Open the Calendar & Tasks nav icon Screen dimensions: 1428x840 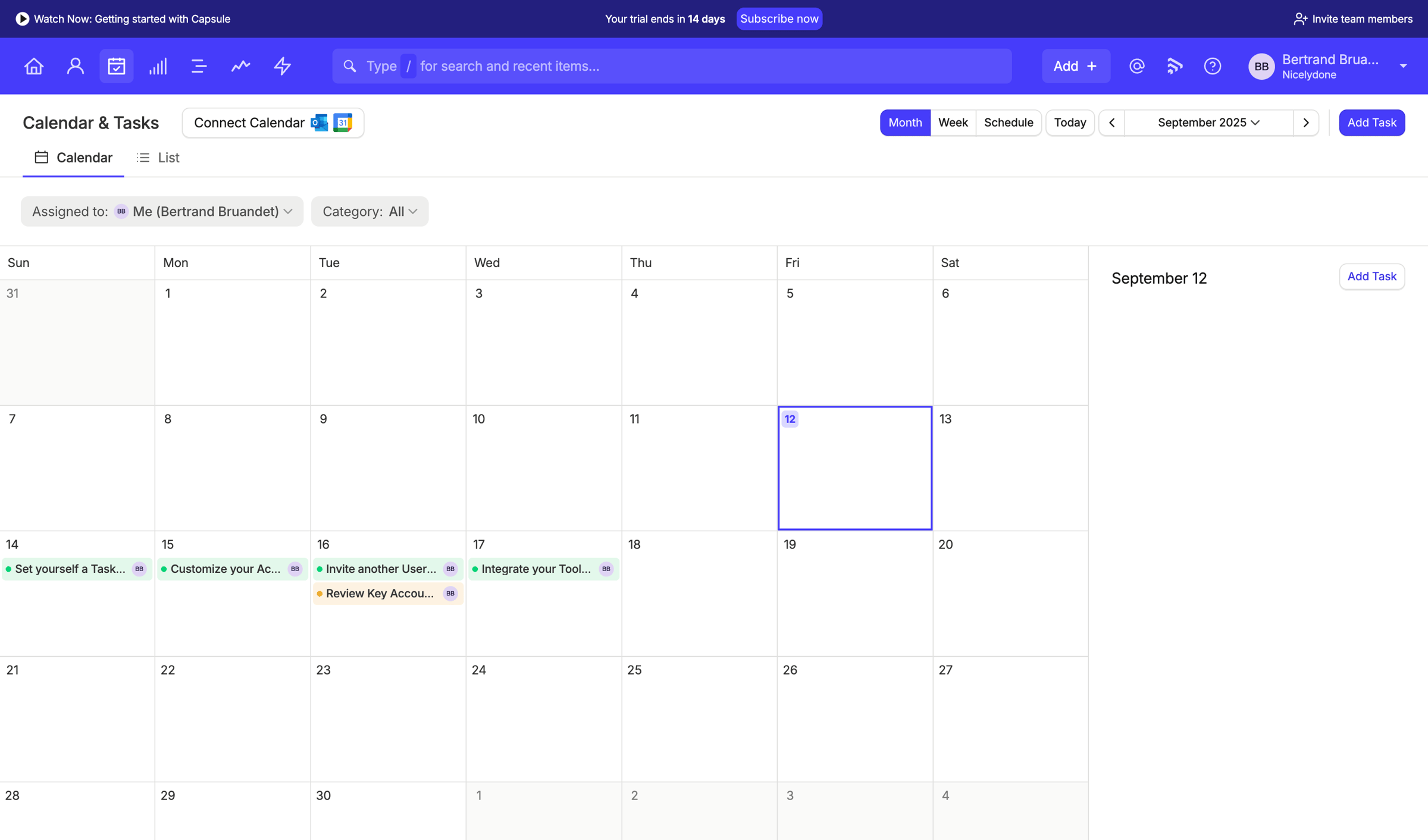(117, 66)
